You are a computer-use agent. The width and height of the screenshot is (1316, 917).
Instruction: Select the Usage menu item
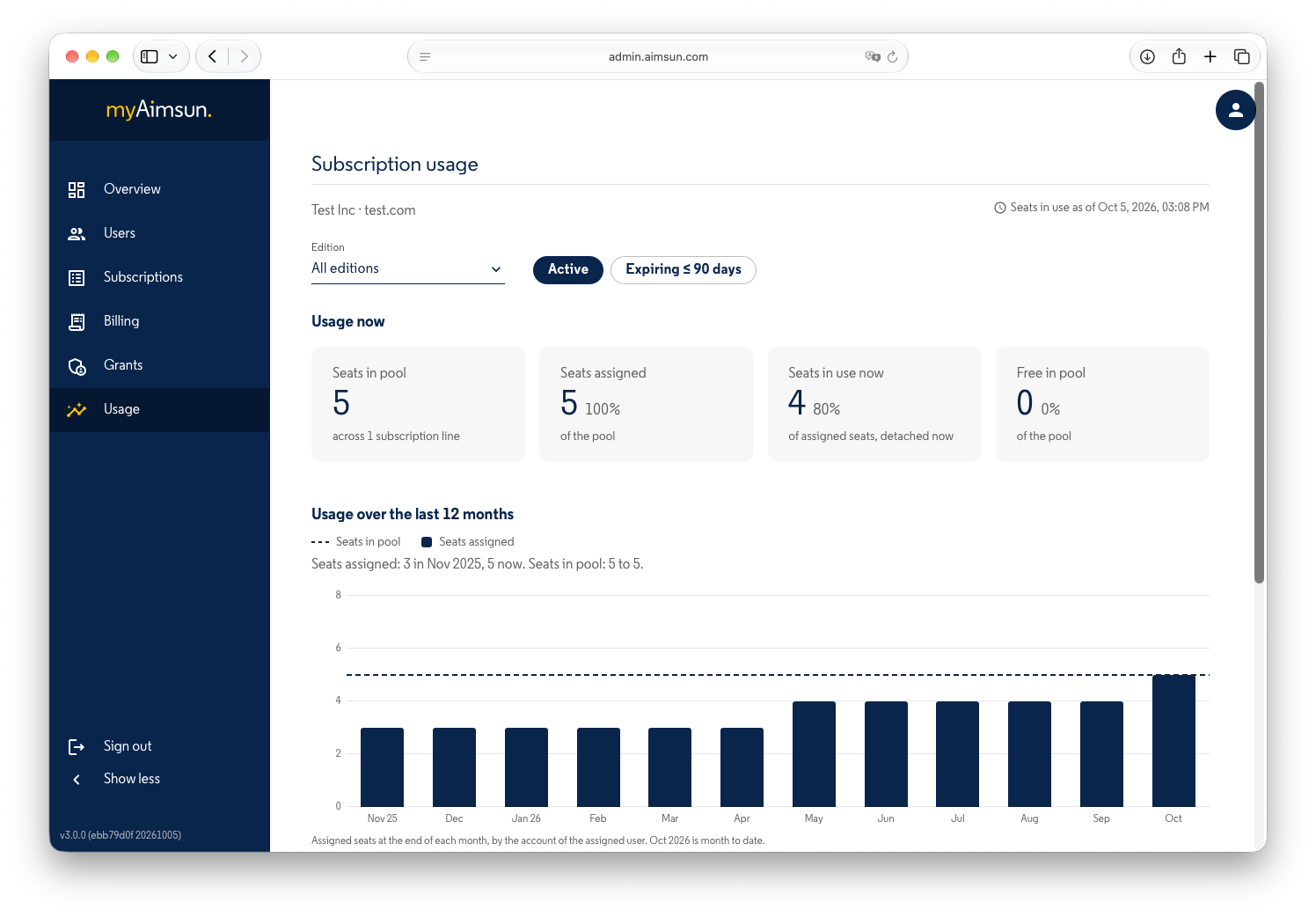click(x=159, y=409)
